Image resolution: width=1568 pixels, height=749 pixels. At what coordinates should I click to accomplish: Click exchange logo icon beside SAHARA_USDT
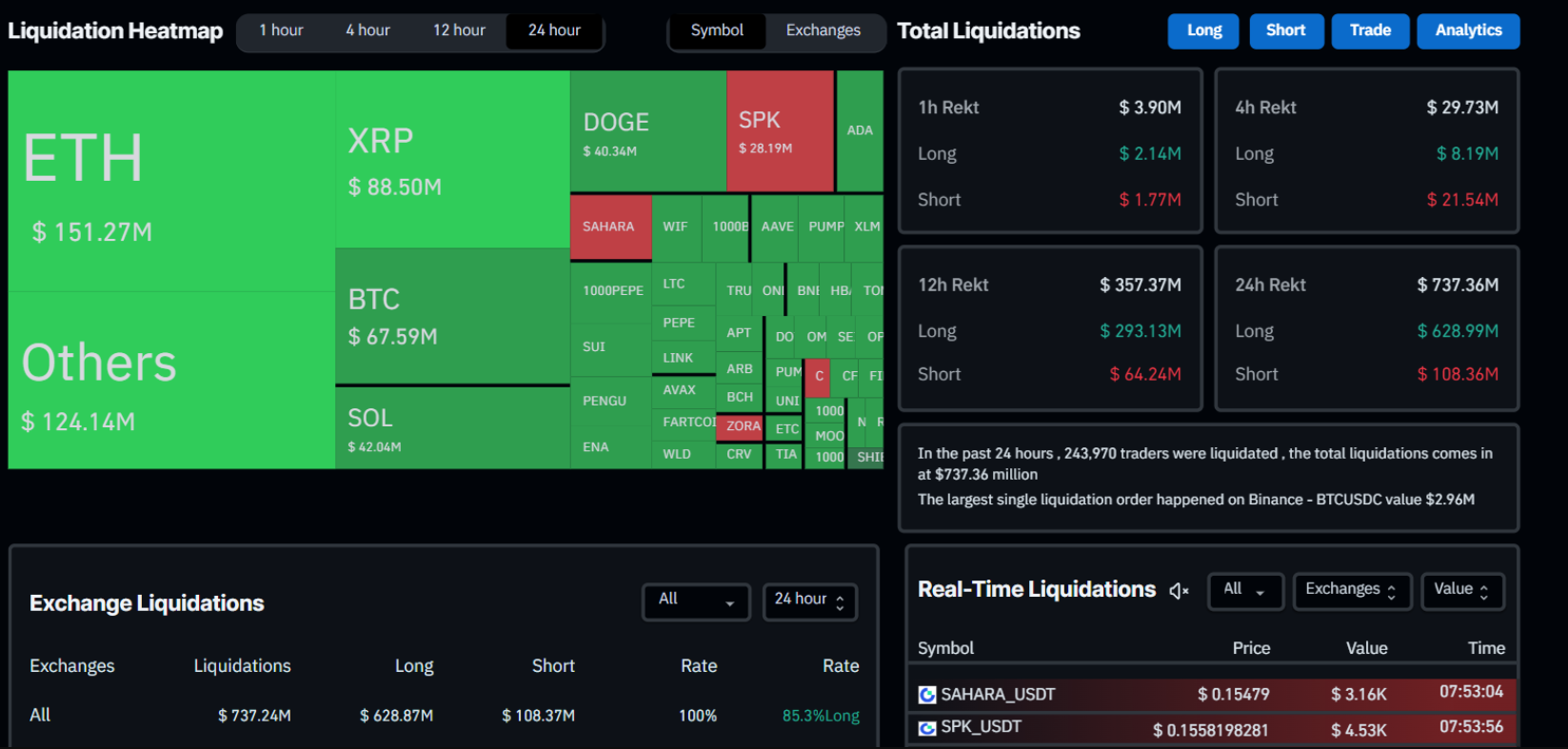click(926, 695)
